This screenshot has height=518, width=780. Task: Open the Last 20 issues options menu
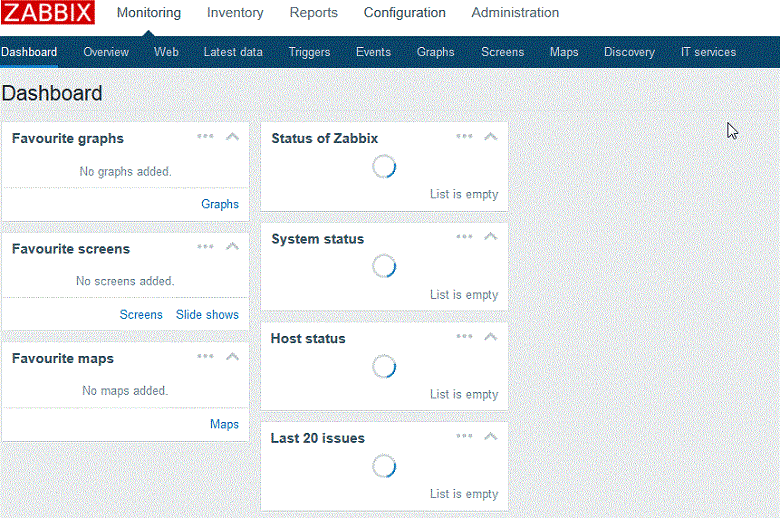point(464,437)
